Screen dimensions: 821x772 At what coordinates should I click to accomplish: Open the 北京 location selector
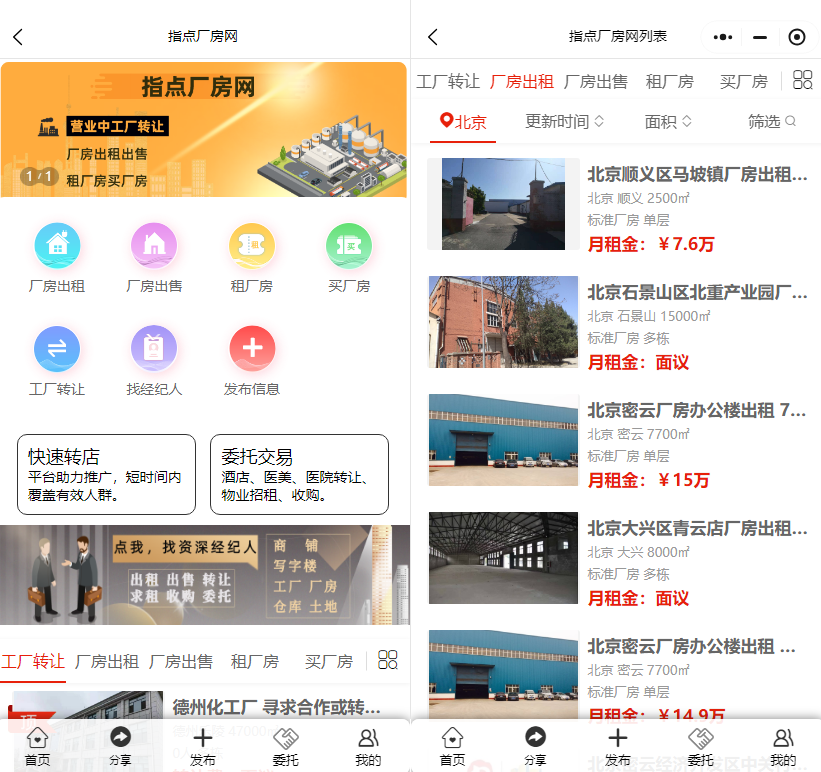[x=464, y=122]
